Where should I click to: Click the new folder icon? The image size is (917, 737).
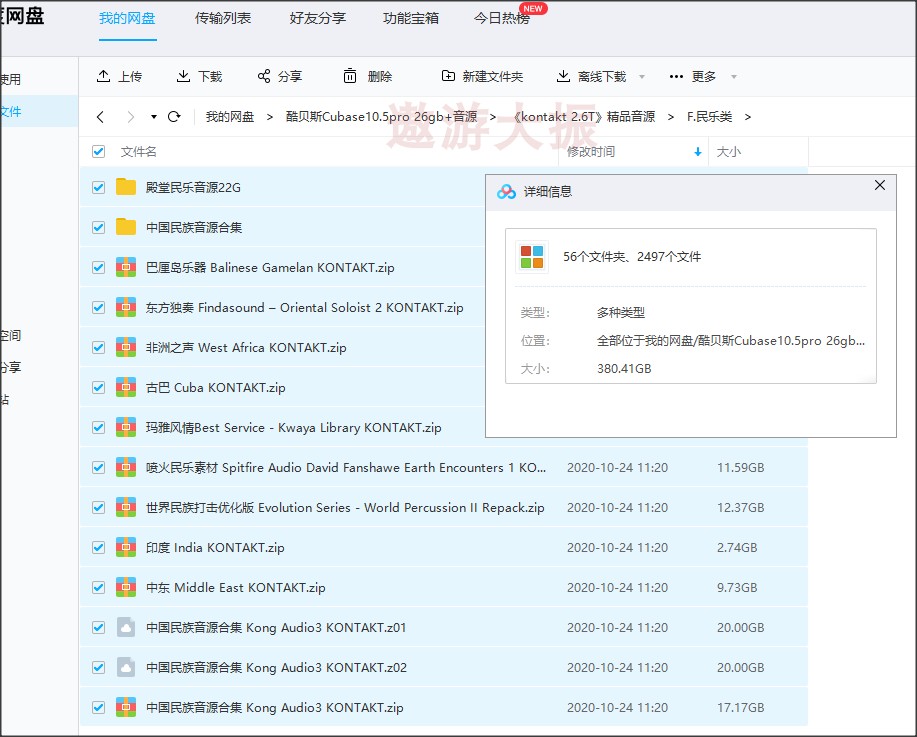click(448, 77)
